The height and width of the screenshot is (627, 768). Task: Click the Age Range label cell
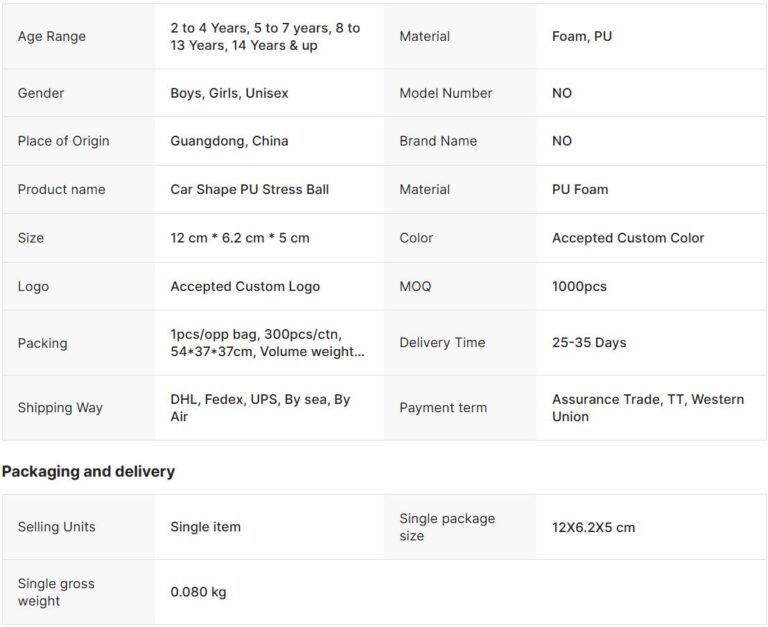pos(52,37)
